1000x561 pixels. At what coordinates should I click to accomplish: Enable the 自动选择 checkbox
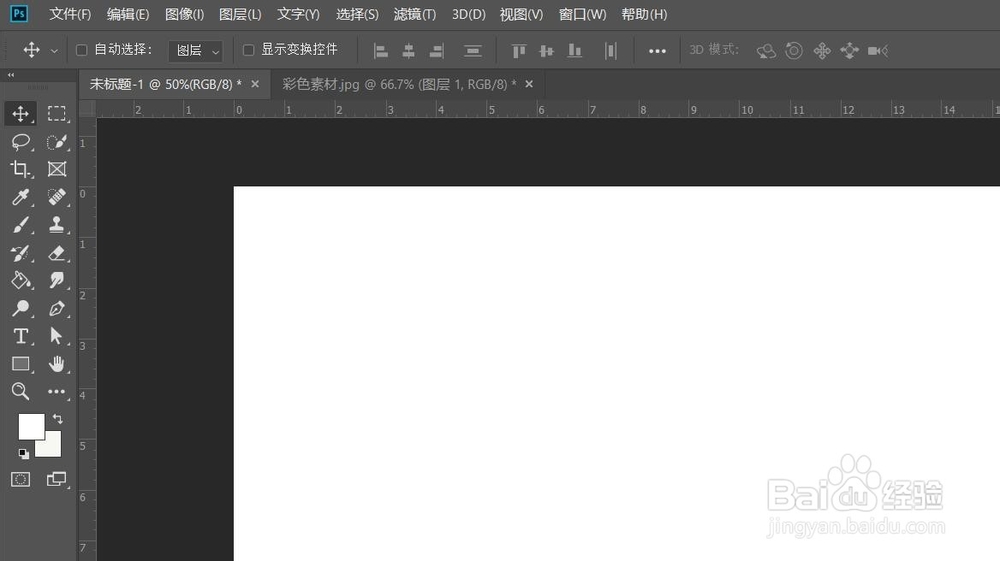click(82, 50)
